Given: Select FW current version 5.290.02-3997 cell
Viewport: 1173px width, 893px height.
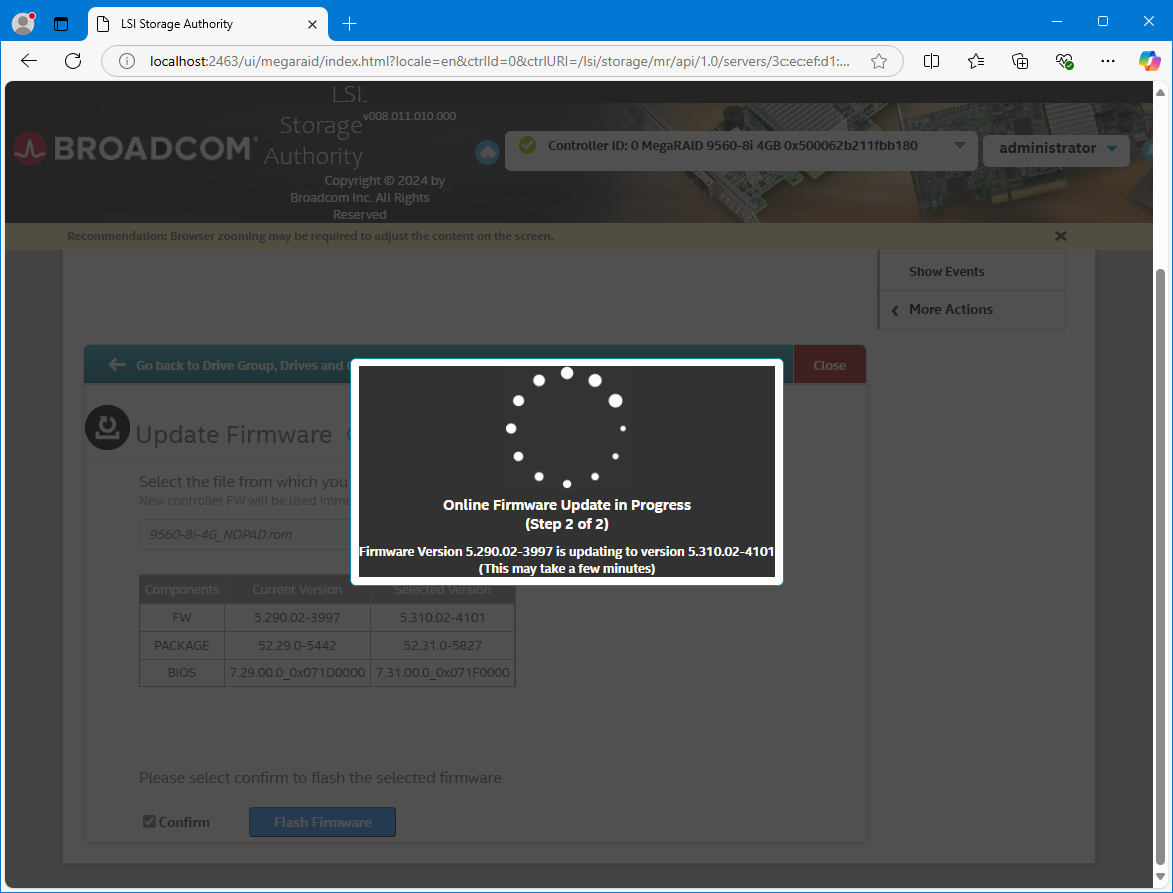Looking at the screenshot, I should (297, 618).
